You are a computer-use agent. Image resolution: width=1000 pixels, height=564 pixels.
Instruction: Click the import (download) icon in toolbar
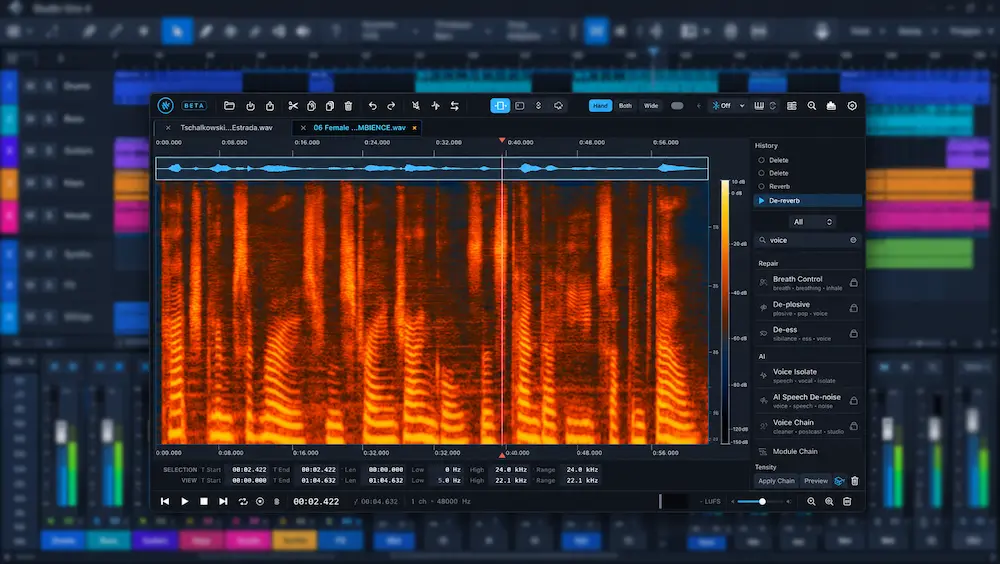(250, 106)
